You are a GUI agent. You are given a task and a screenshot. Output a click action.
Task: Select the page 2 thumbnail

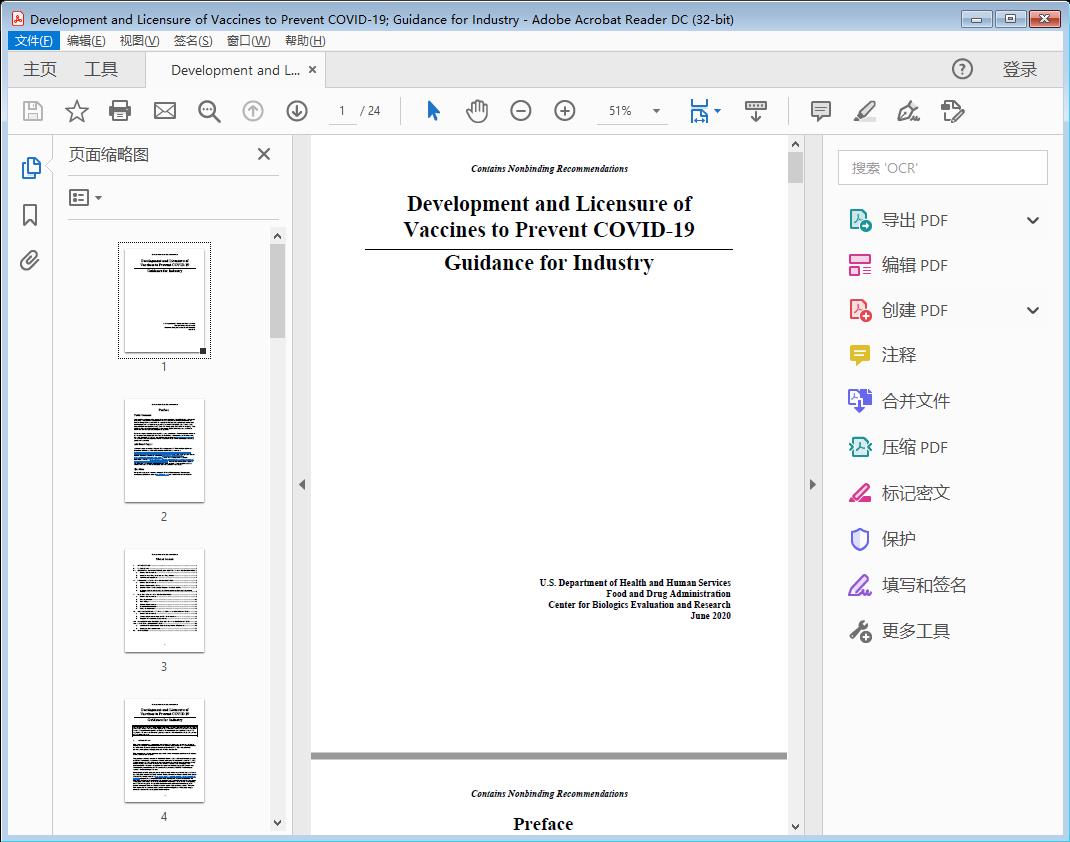pos(164,450)
